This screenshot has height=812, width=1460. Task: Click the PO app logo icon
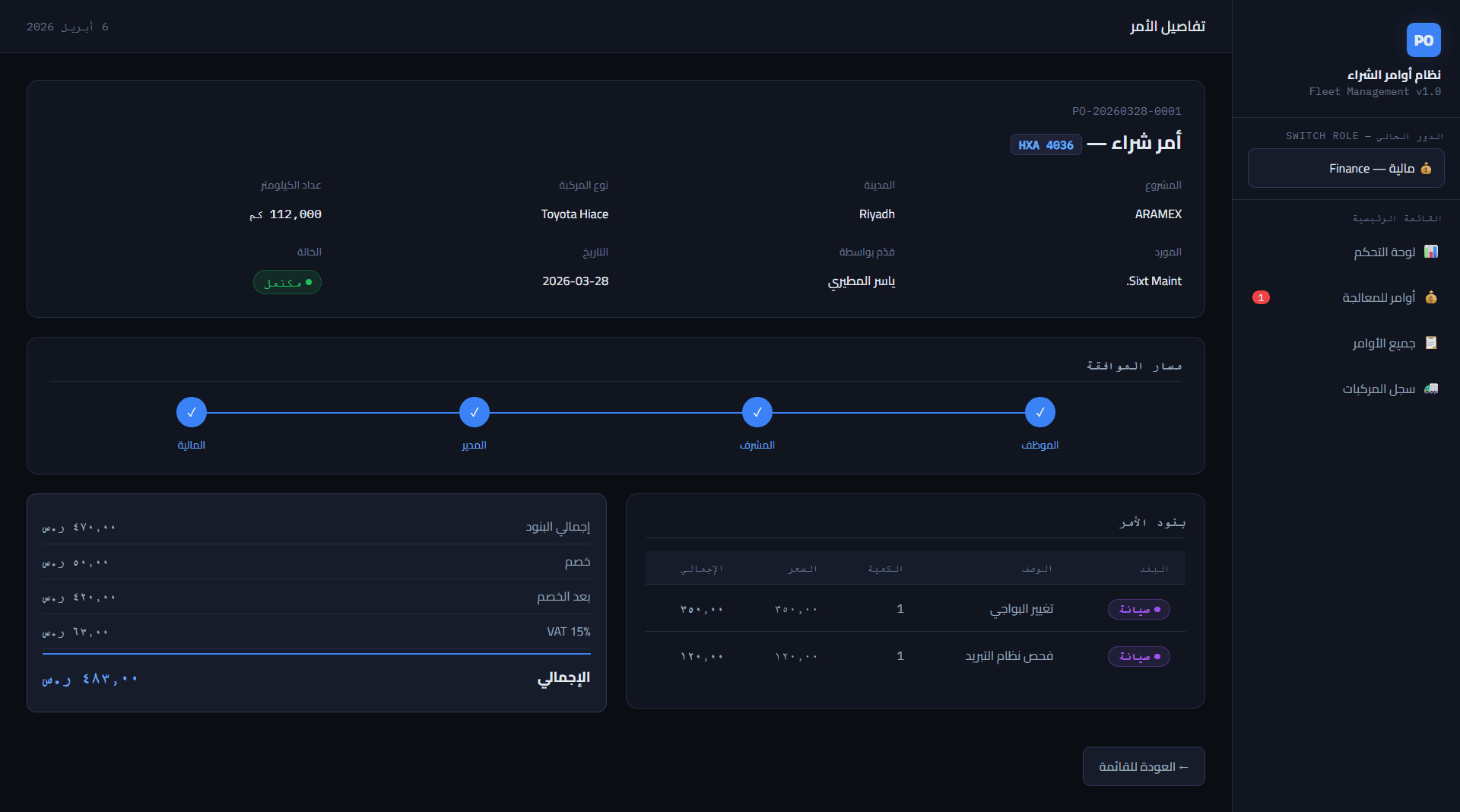click(1423, 40)
